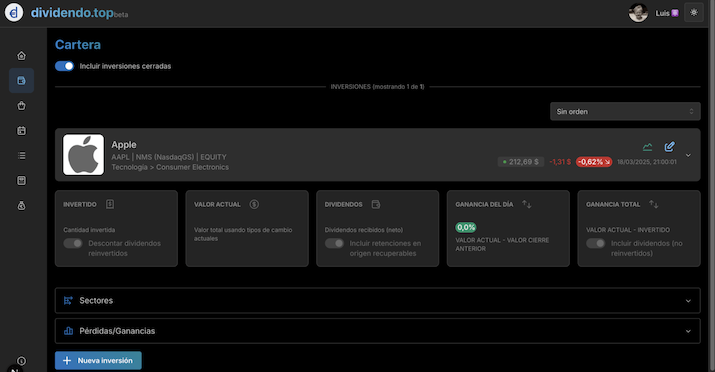Image resolution: width=715 pixels, height=372 pixels.
Task: Open the calendar icon in the sidebar
Action: tap(21, 131)
